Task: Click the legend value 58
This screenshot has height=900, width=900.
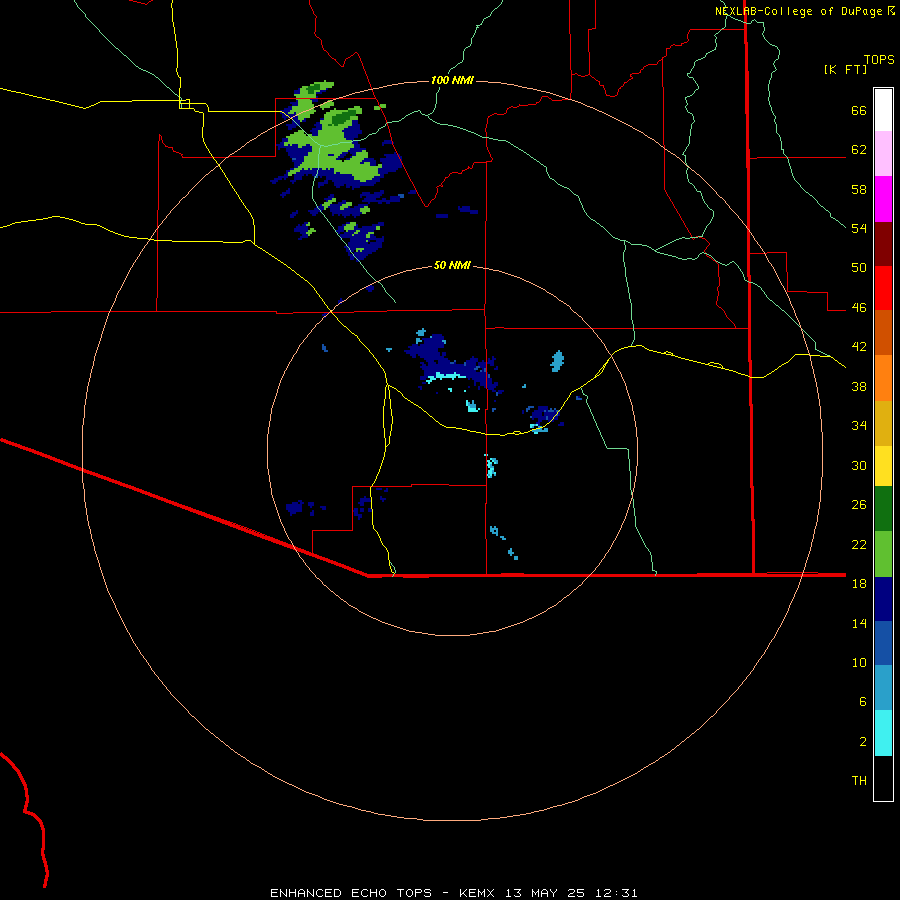Action: 859,189
